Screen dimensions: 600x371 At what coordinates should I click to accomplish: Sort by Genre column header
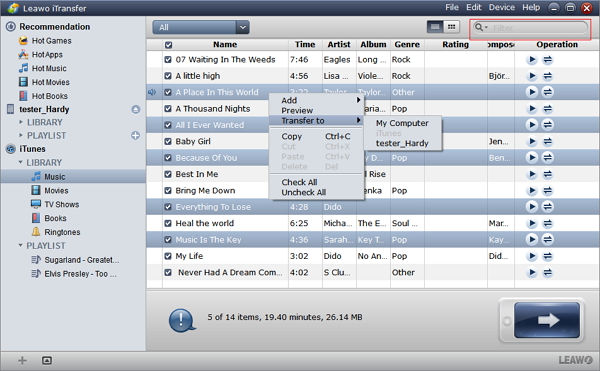point(407,44)
